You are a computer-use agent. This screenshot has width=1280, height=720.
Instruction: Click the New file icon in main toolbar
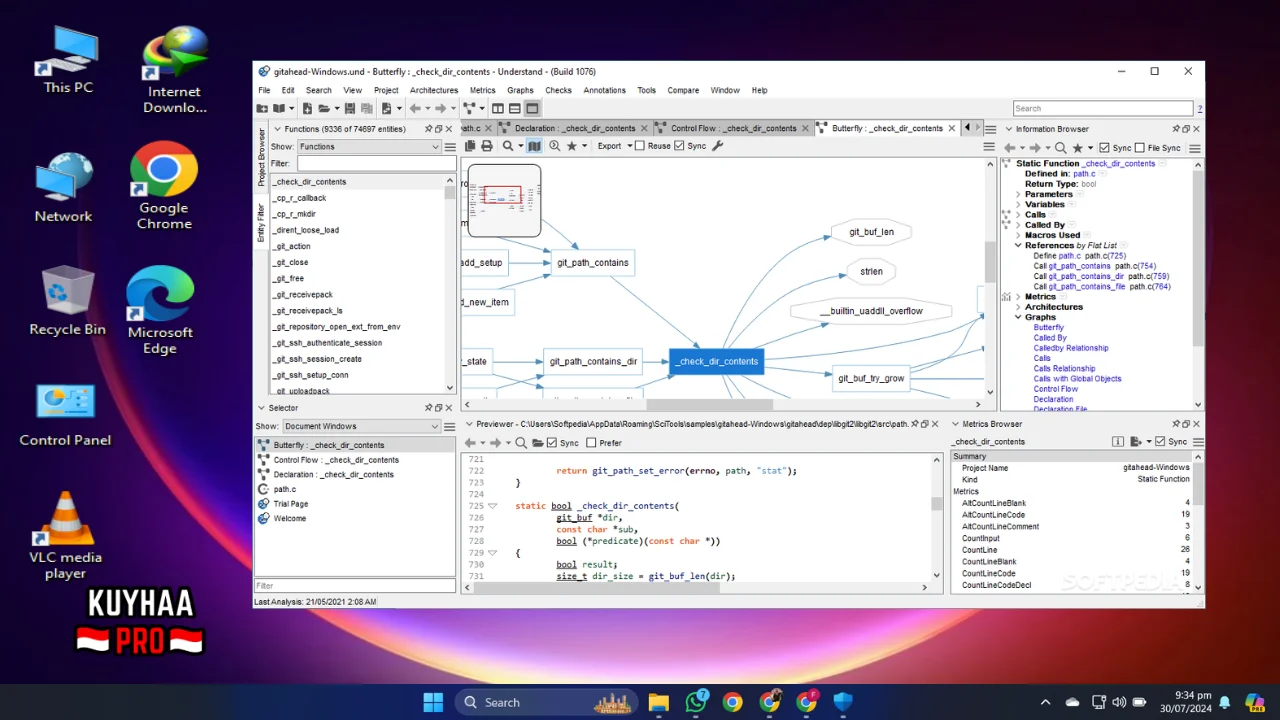(307, 108)
